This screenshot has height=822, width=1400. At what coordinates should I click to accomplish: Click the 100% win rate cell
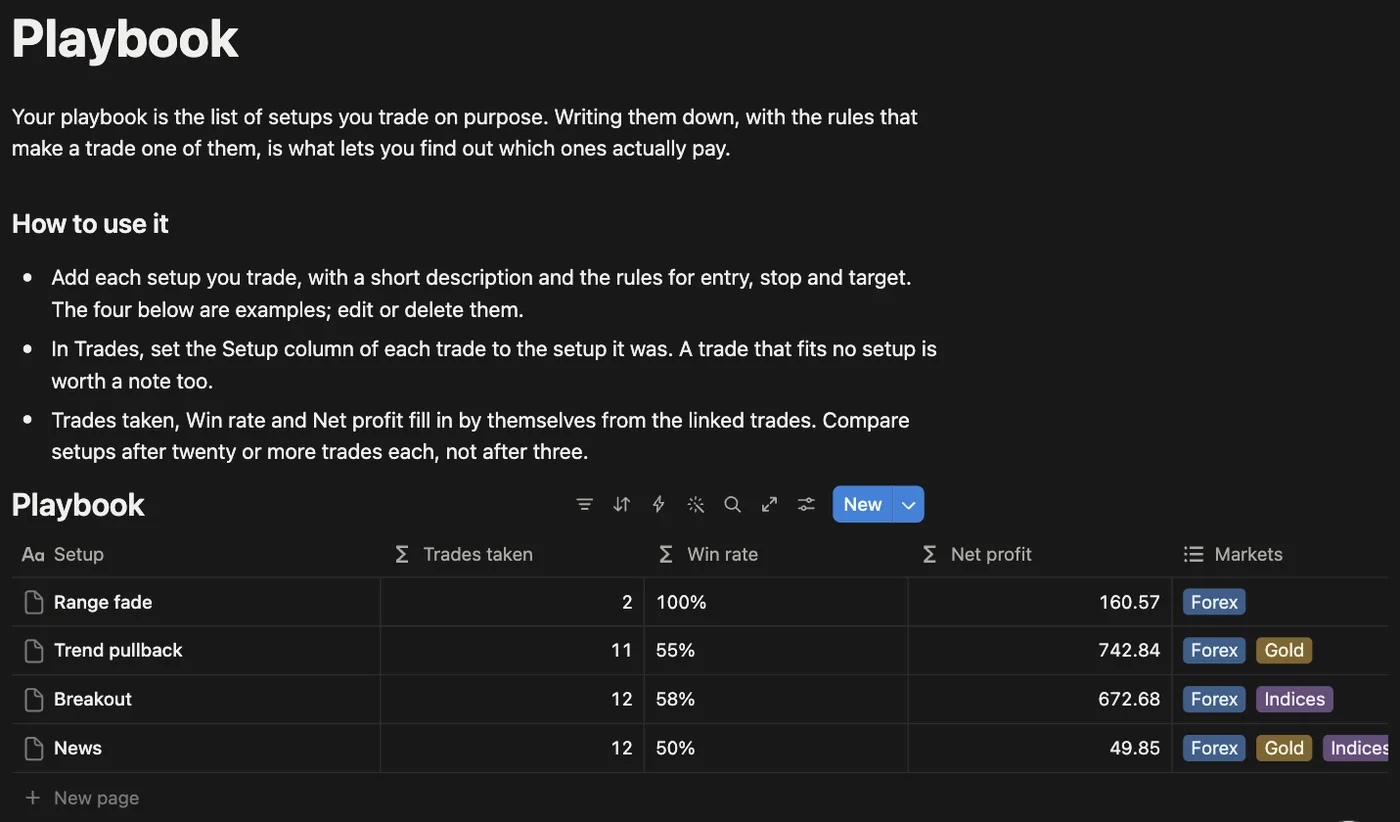(x=776, y=602)
